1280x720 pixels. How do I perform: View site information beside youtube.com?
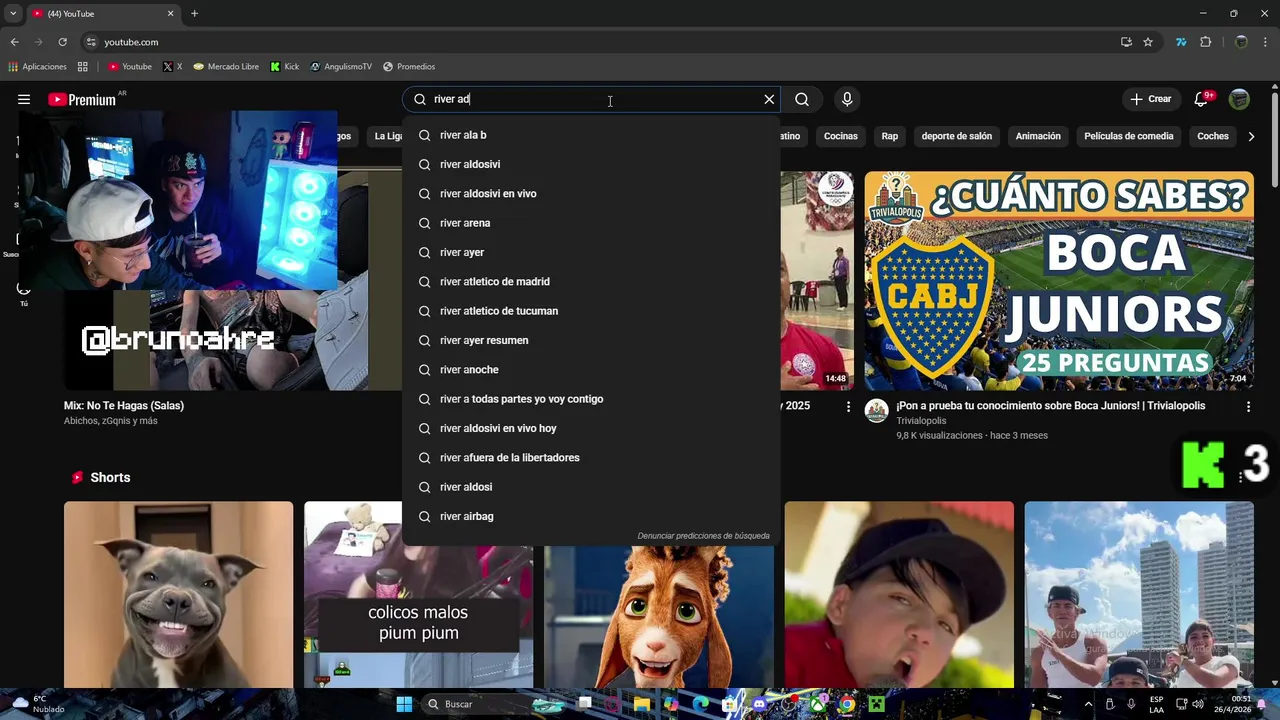coord(91,42)
